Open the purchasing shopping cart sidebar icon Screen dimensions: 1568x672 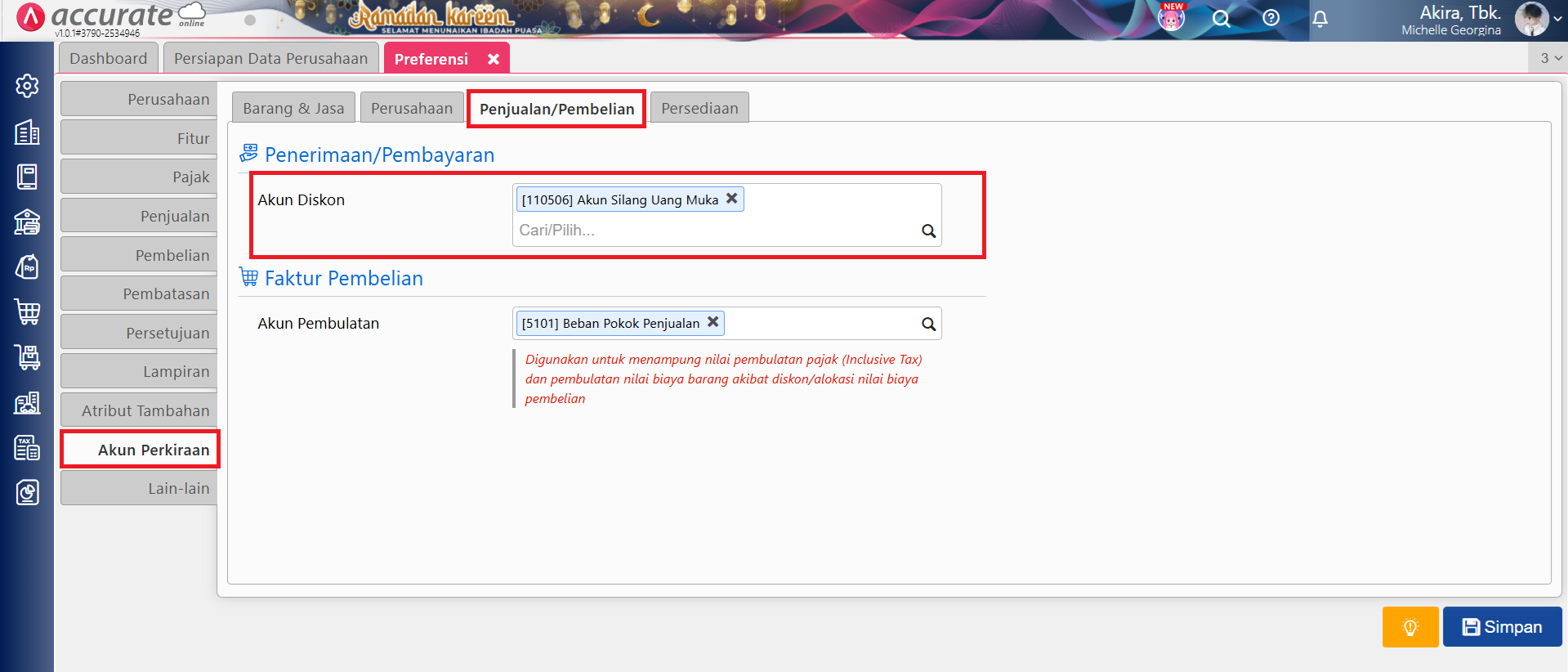(27, 311)
